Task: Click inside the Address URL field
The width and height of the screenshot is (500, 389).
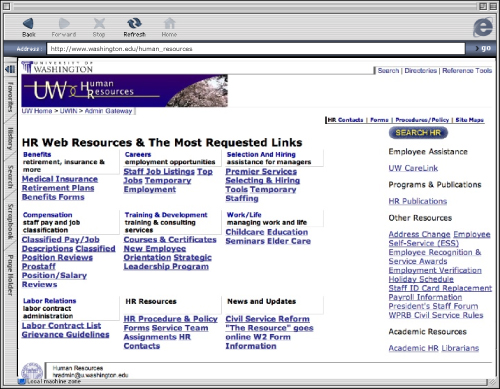Action: pos(256,49)
